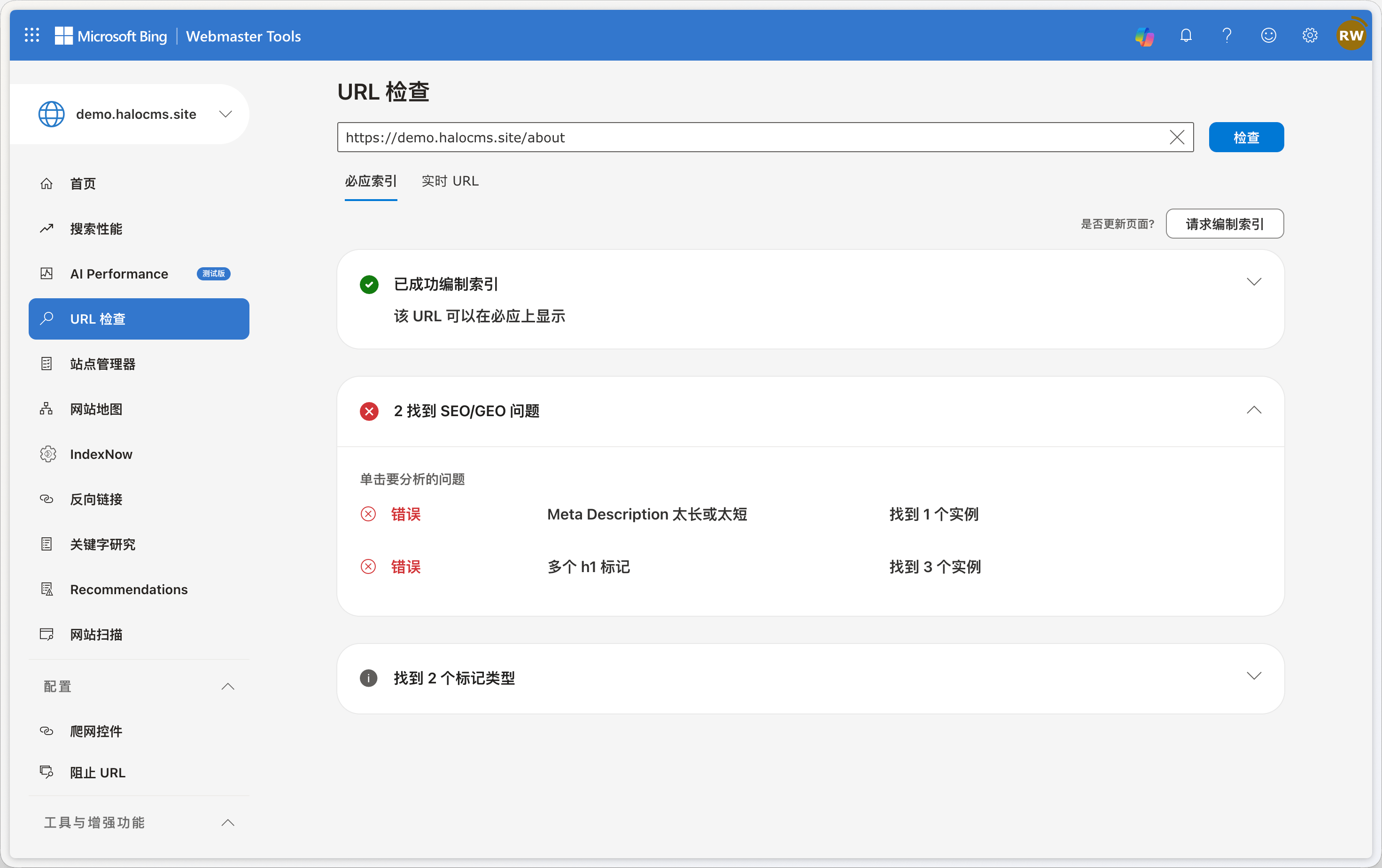1382x868 pixels.
Task: Click the error circle icon beside Meta Description
Action: click(368, 514)
